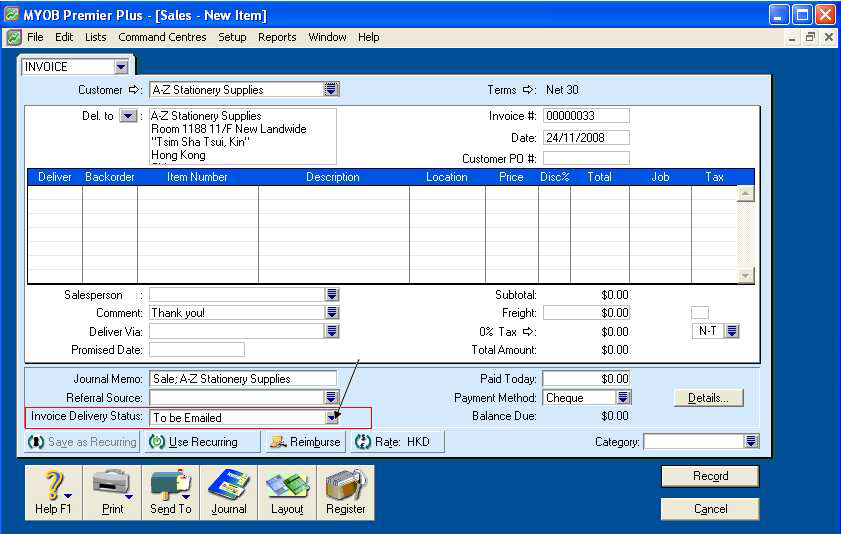This screenshot has width=841, height=534.
Task: Open the Setup menu
Action: coord(232,37)
